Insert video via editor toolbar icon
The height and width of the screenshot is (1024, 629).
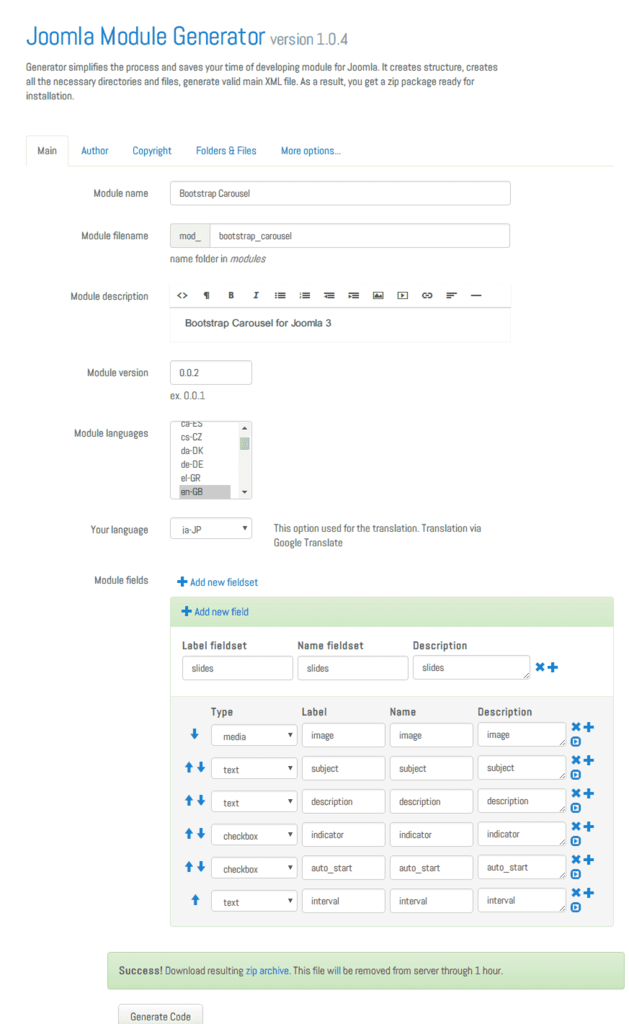click(x=402, y=295)
